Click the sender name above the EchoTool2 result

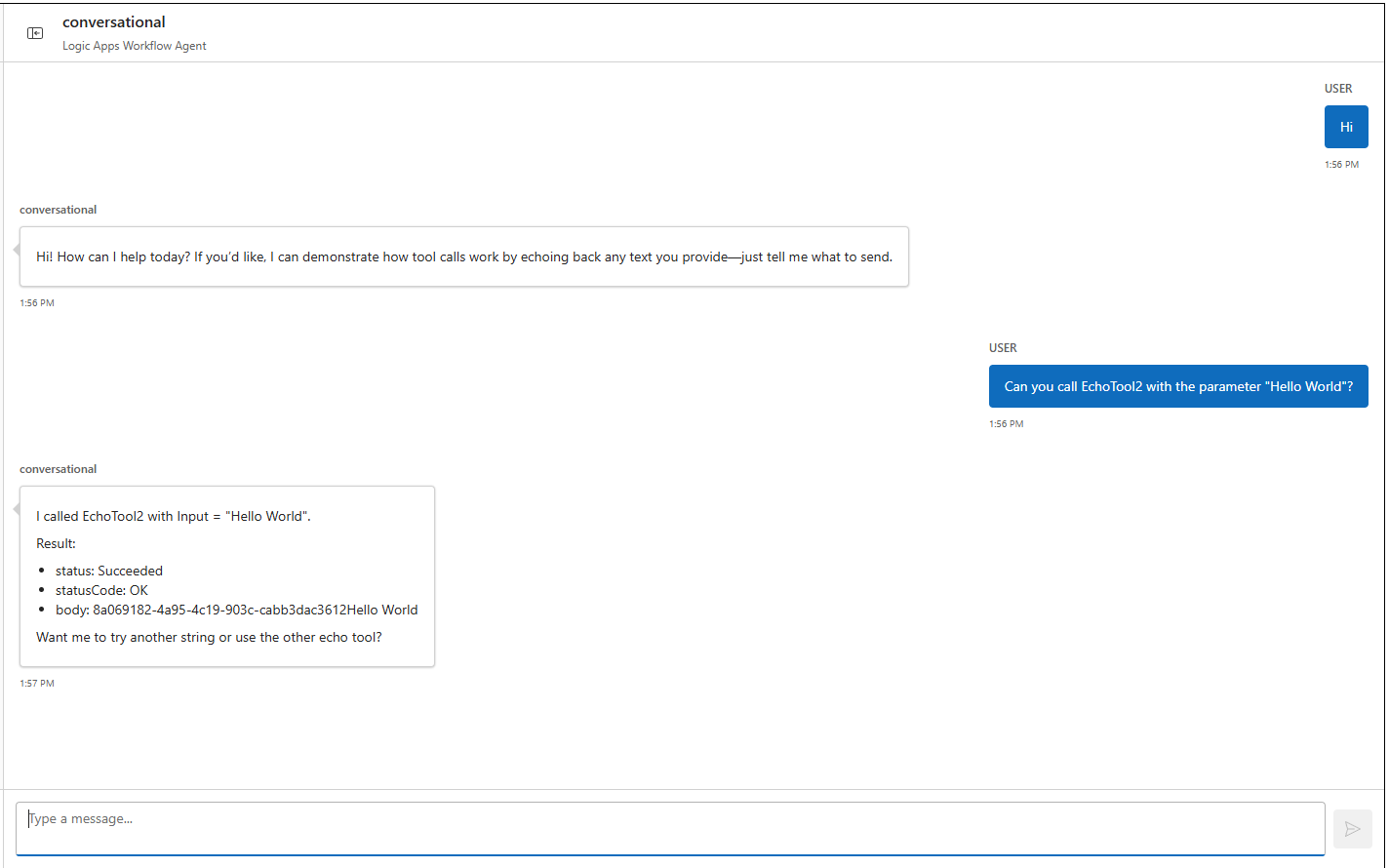click(x=59, y=469)
